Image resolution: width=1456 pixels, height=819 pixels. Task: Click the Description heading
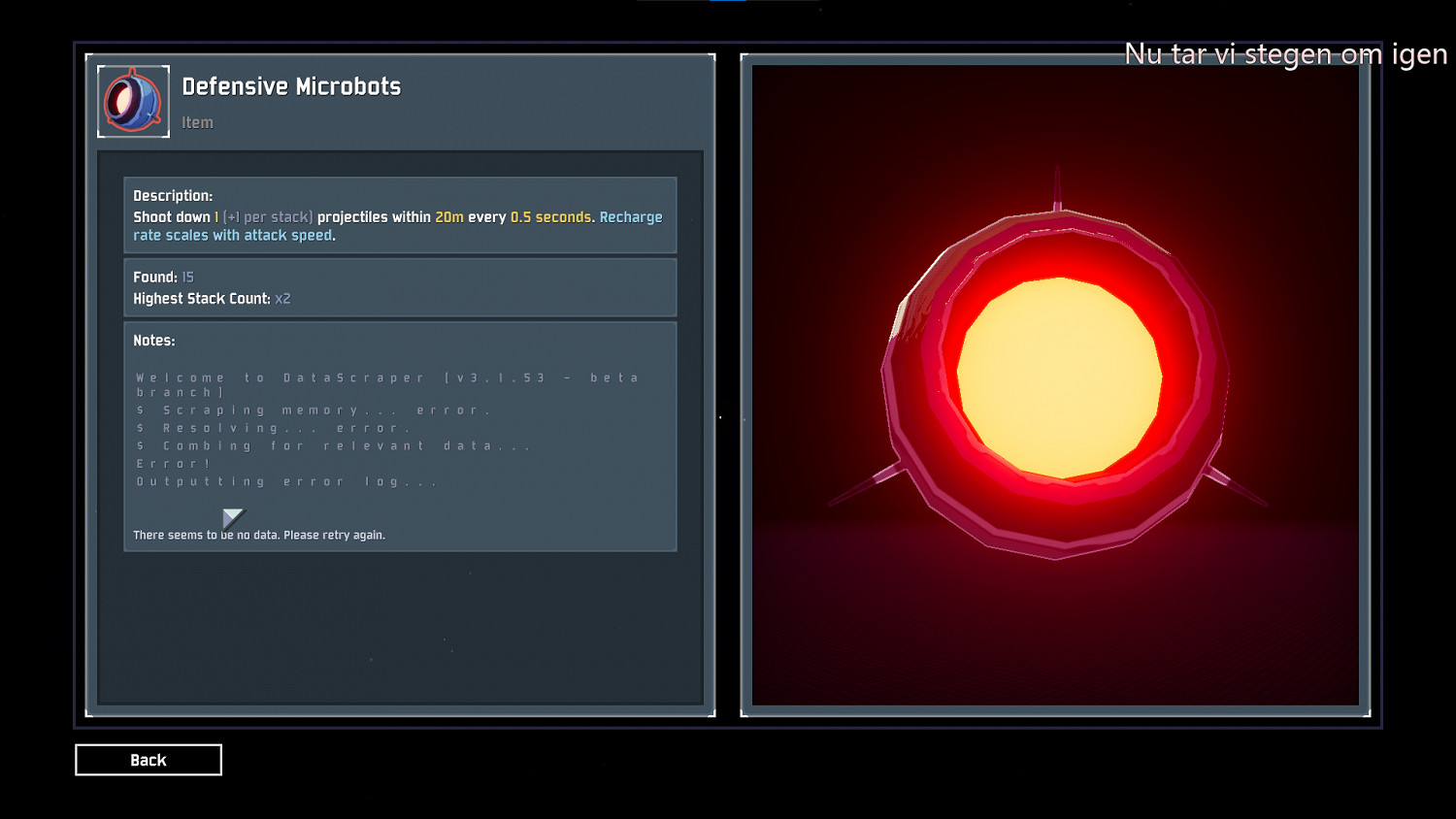point(173,196)
